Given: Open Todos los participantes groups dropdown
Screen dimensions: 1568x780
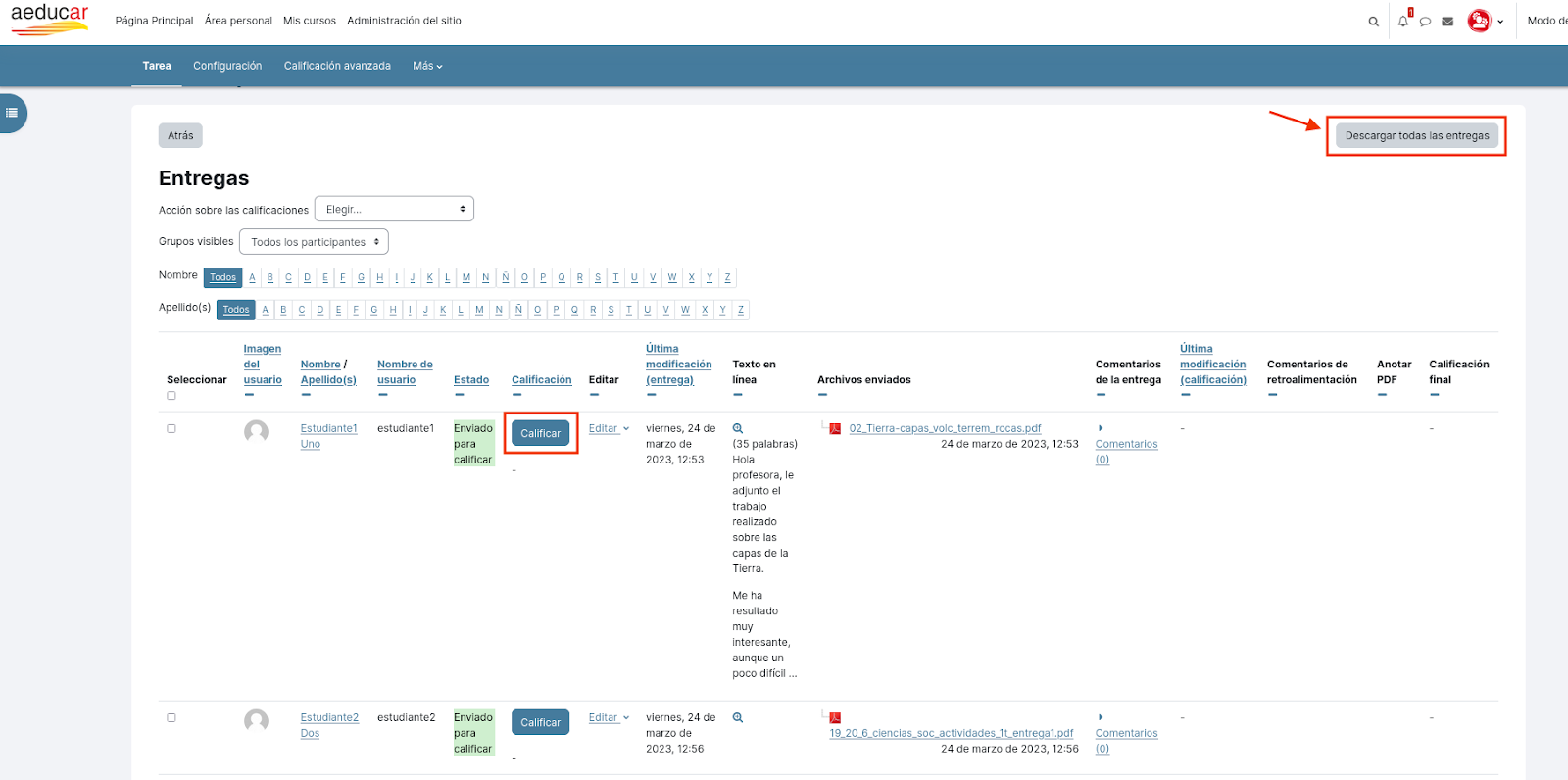Looking at the screenshot, I should coord(314,241).
